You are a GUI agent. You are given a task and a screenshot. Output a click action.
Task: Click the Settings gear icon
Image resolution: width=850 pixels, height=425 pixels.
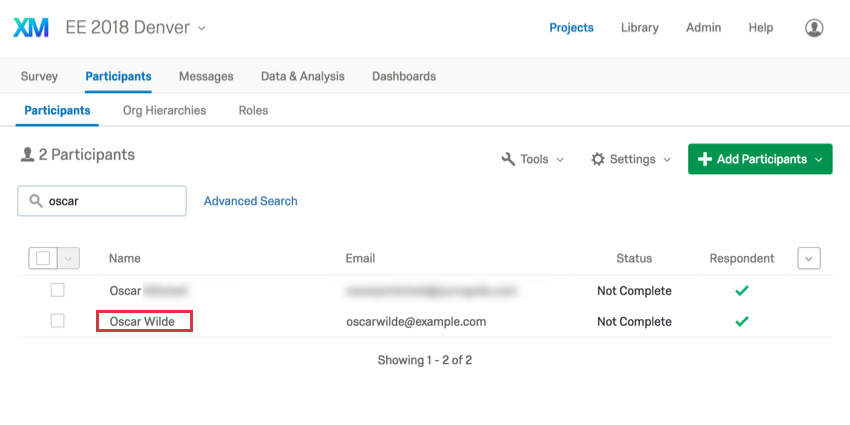[598, 159]
